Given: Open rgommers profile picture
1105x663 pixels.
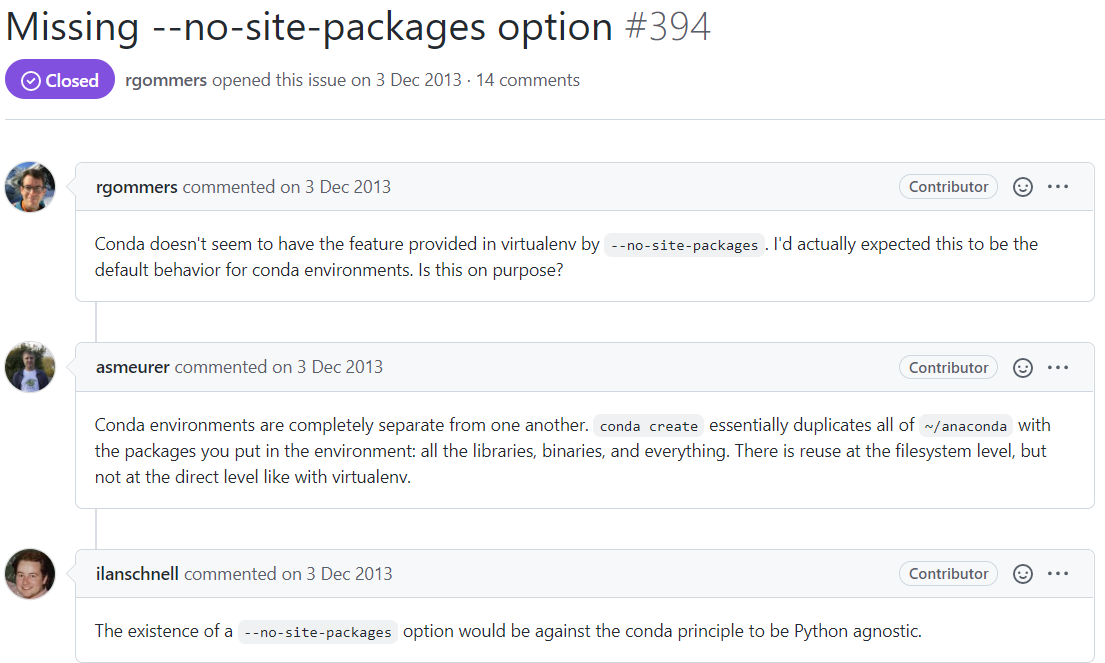Looking at the screenshot, I should point(30,187).
